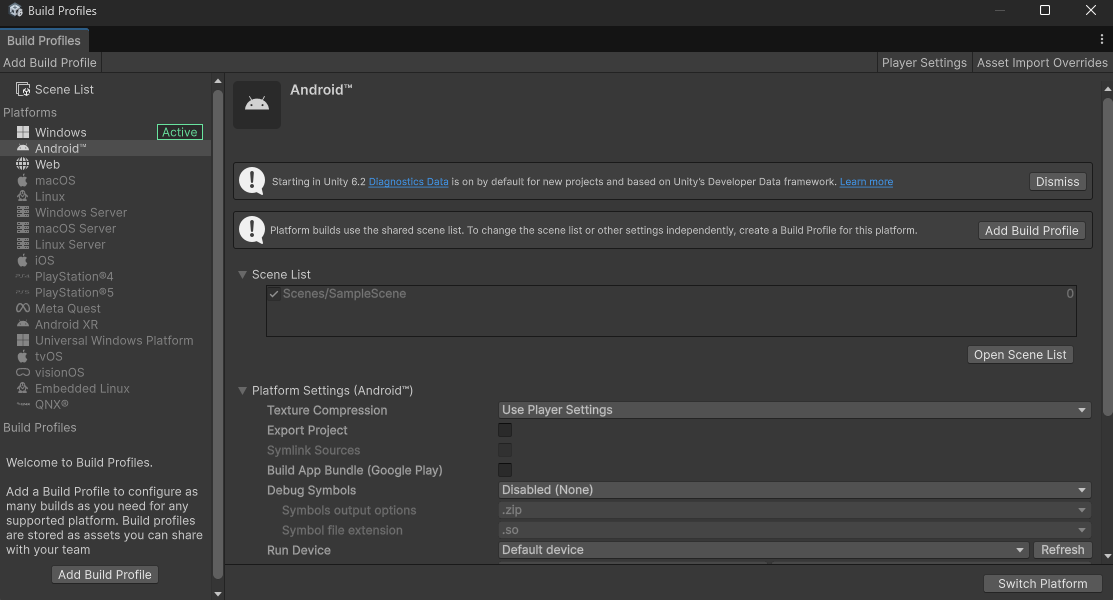Click the Web platform globe icon
The image size is (1113, 600).
point(22,164)
